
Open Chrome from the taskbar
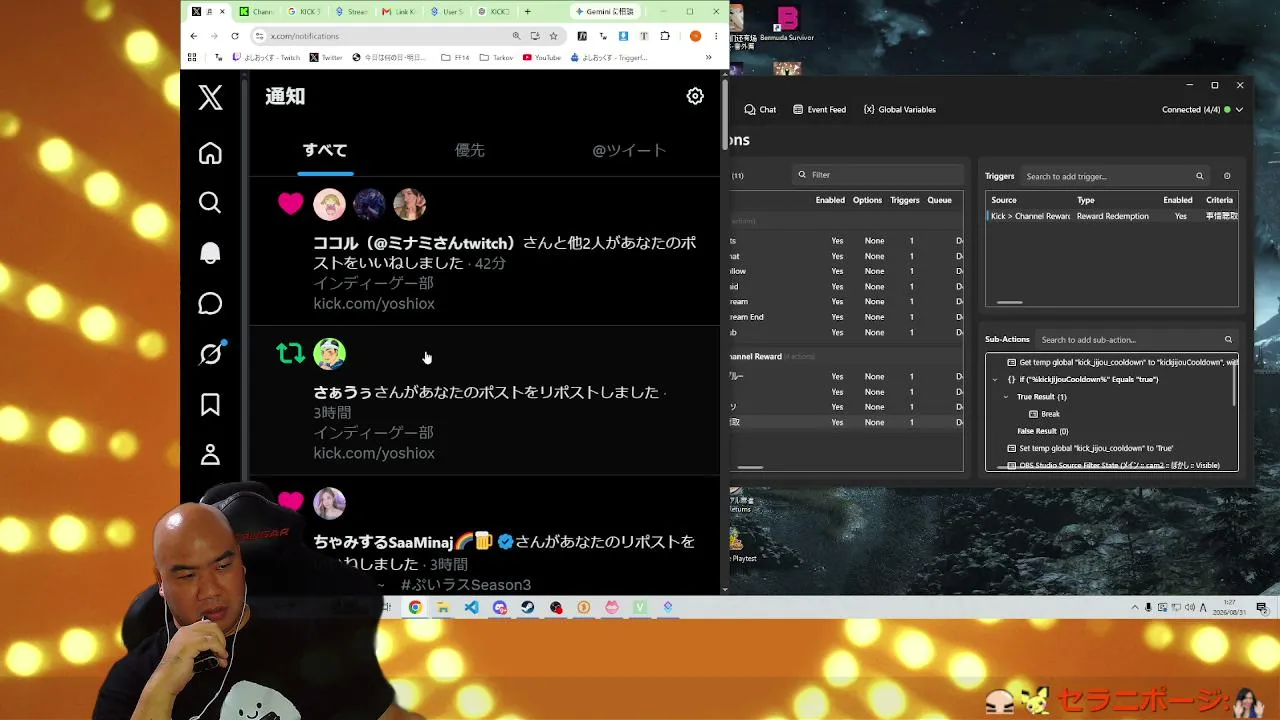tap(415, 607)
